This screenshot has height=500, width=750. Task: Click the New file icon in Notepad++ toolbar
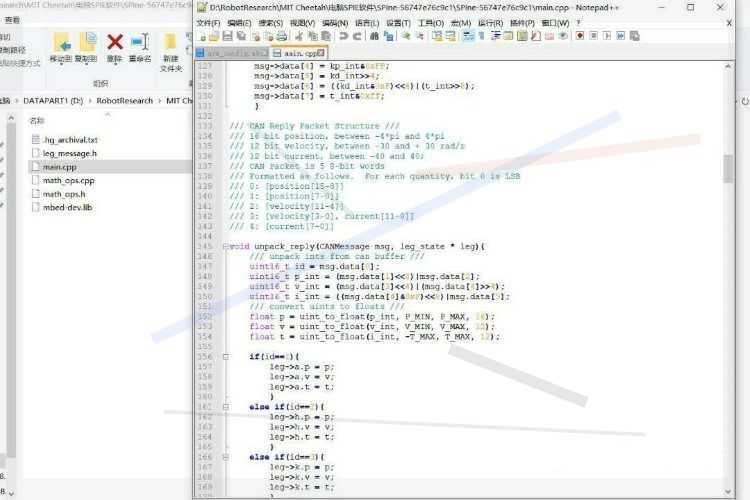202,36
